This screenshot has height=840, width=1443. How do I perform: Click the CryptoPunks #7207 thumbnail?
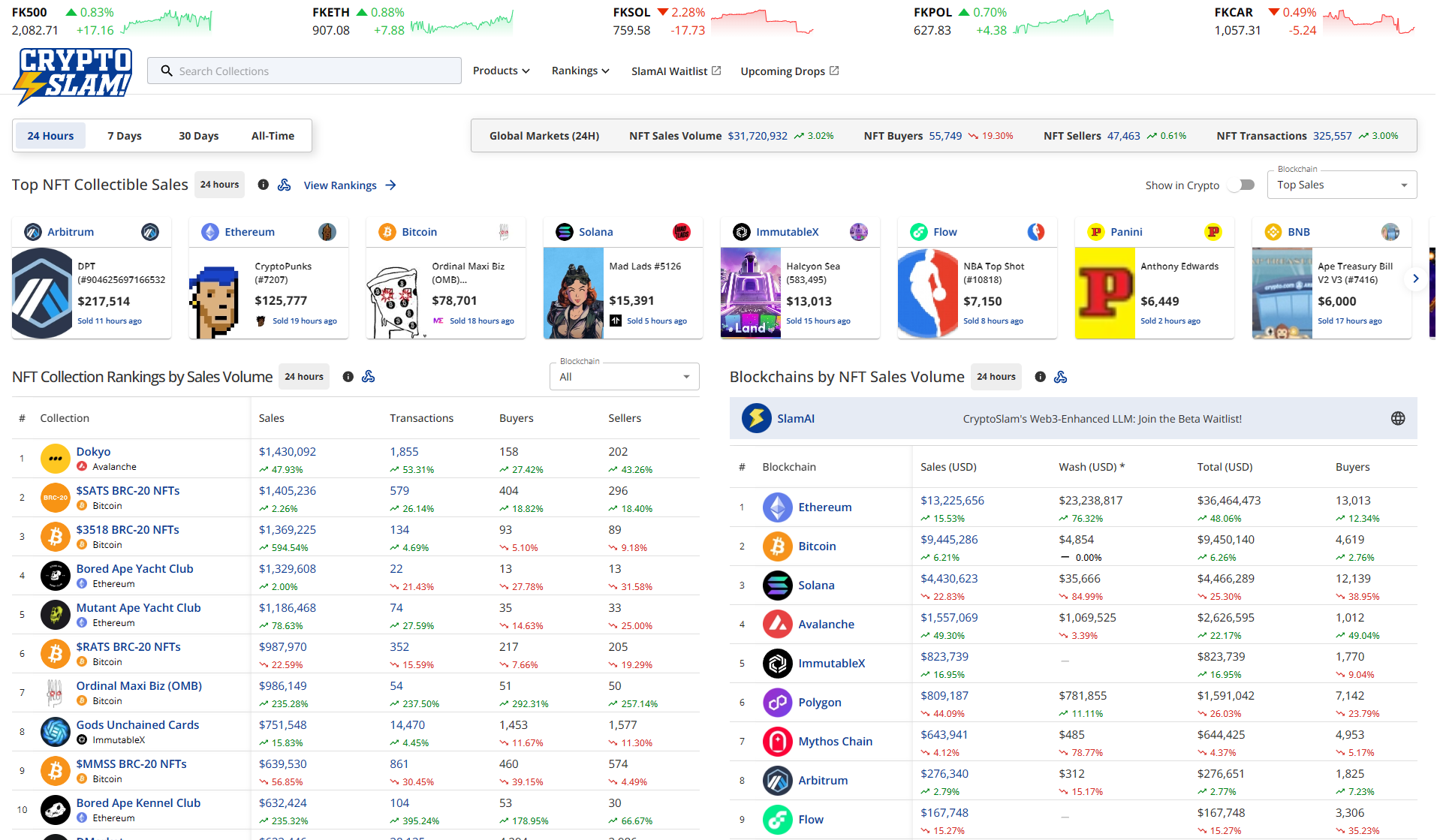pos(218,294)
